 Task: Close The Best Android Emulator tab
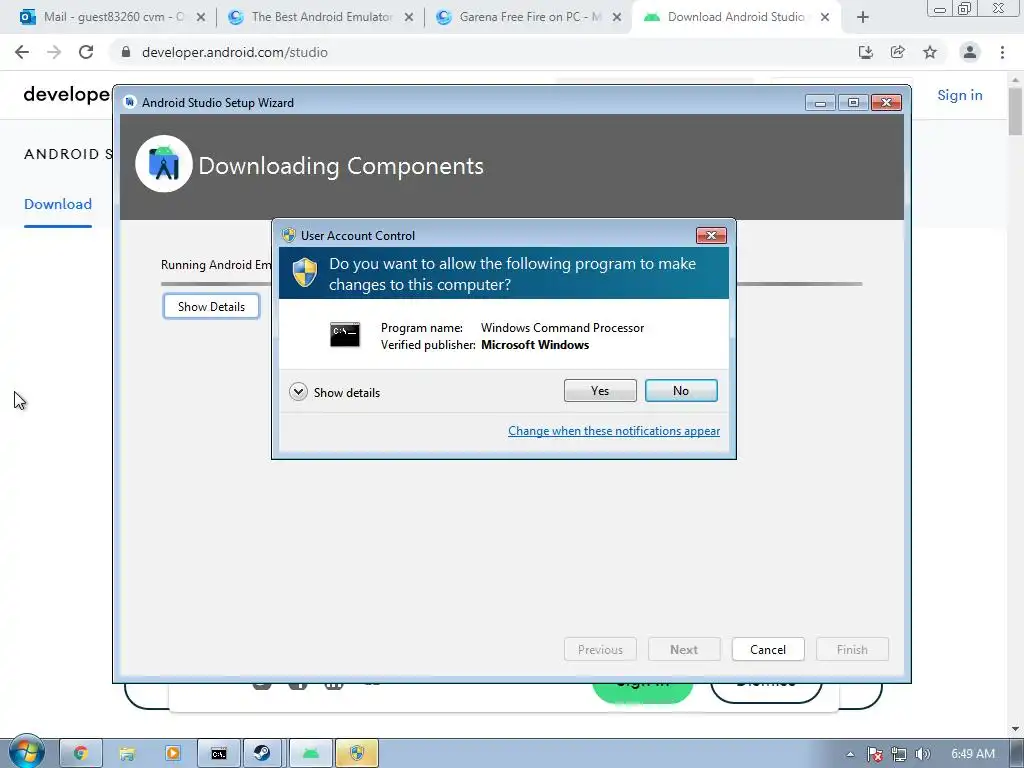click(408, 17)
